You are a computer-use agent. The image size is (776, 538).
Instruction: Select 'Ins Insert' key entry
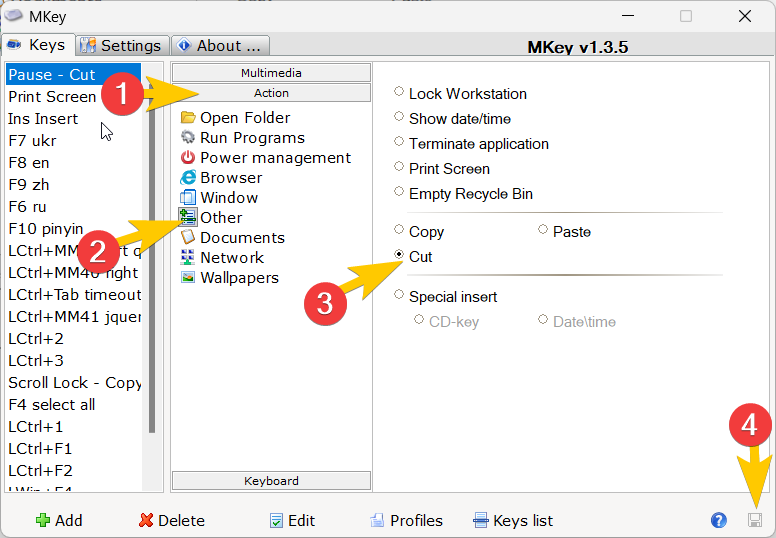(x=73, y=119)
